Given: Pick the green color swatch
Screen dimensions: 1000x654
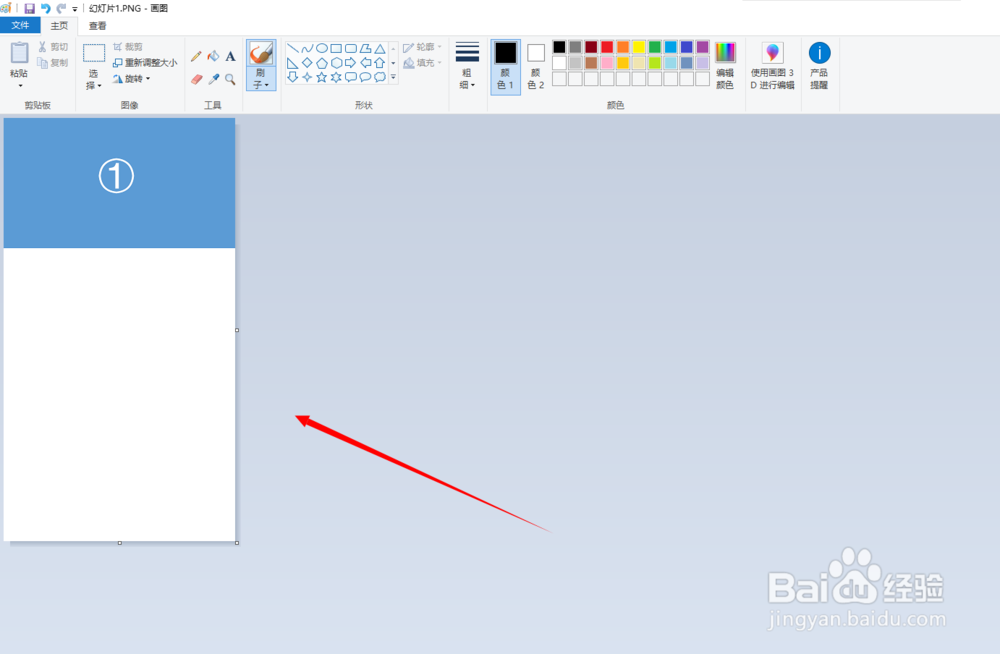Looking at the screenshot, I should pyautogui.click(x=655, y=47).
